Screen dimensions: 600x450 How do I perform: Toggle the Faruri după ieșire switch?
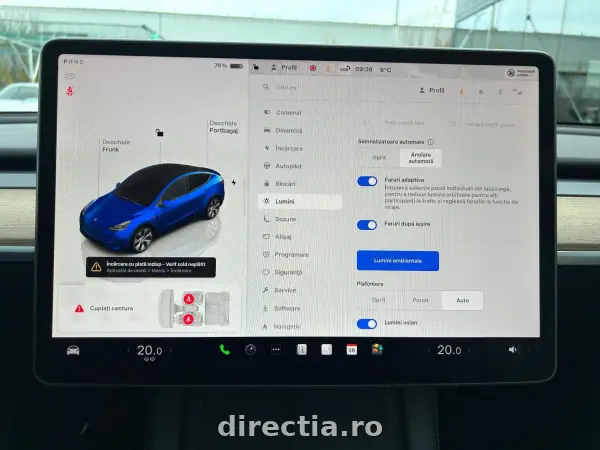(367, 225)
